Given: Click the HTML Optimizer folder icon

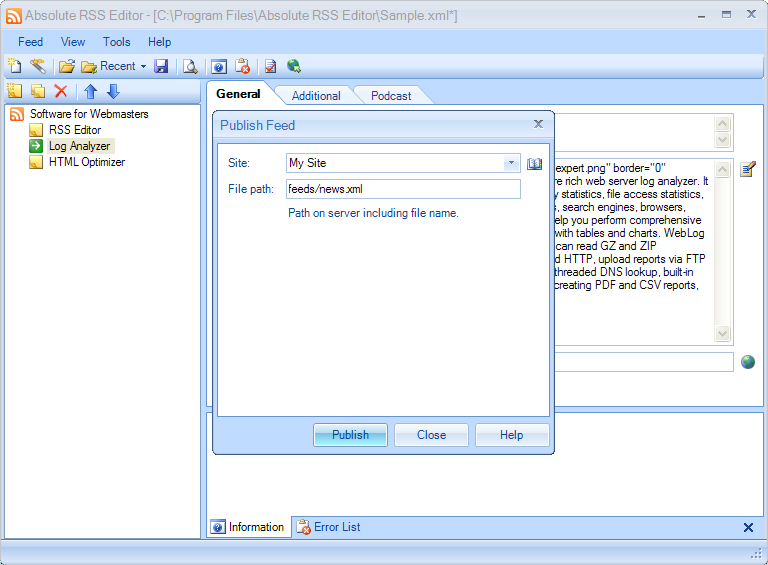Looking at the screenshot, I should coord(36,162).
